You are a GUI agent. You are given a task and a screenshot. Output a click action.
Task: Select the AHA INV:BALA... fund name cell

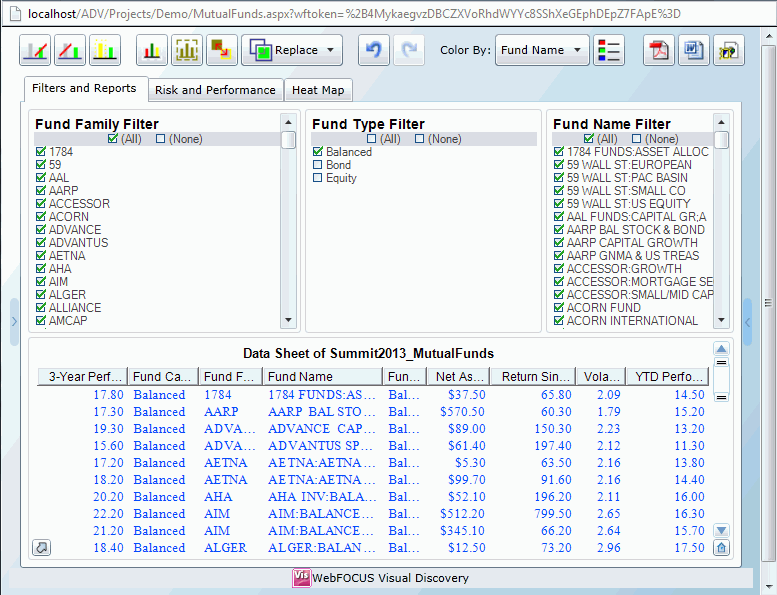pyautogui.click(x=322, y=496)
